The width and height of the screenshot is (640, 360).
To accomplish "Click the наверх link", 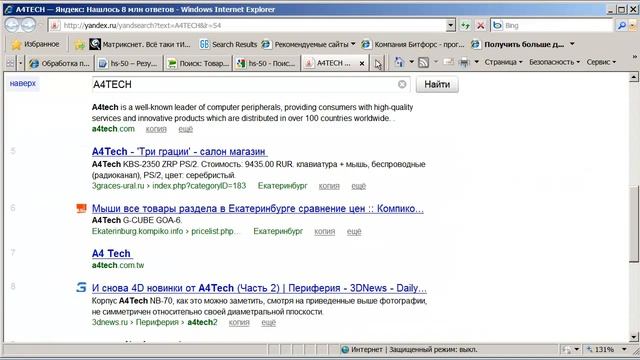I will tap(23, 83).
